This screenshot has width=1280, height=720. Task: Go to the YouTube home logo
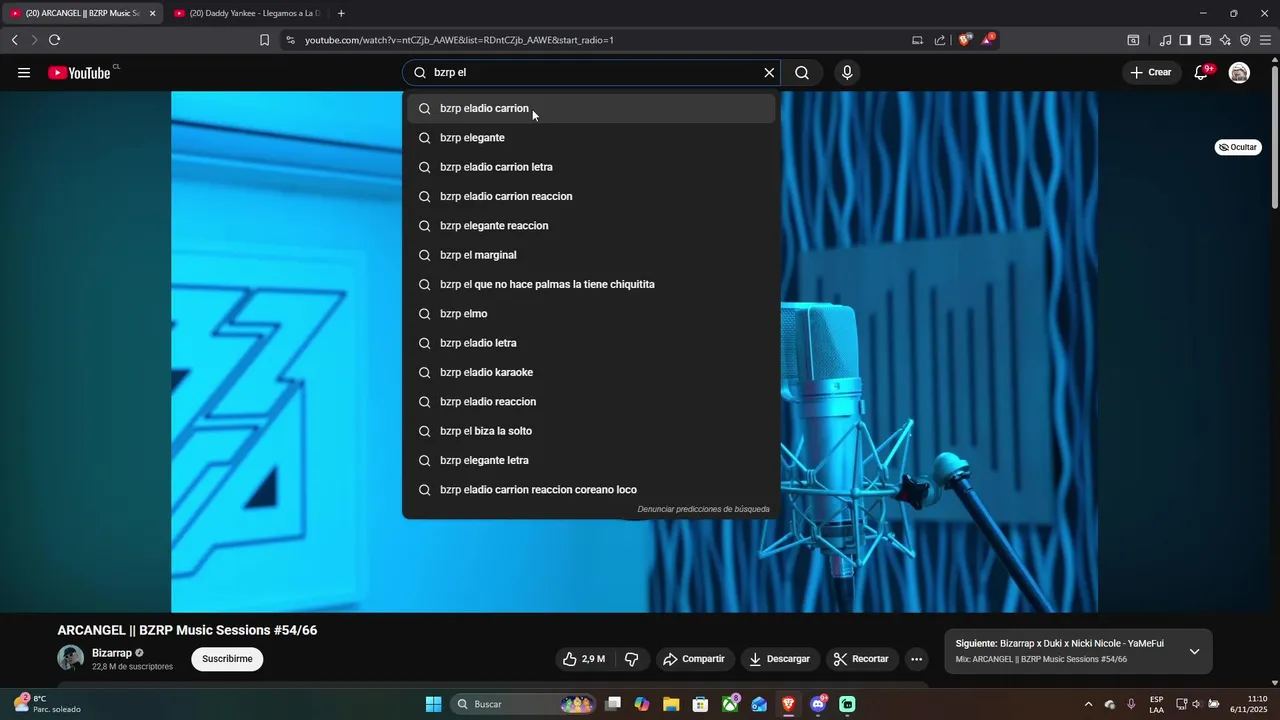pos(79,73)
